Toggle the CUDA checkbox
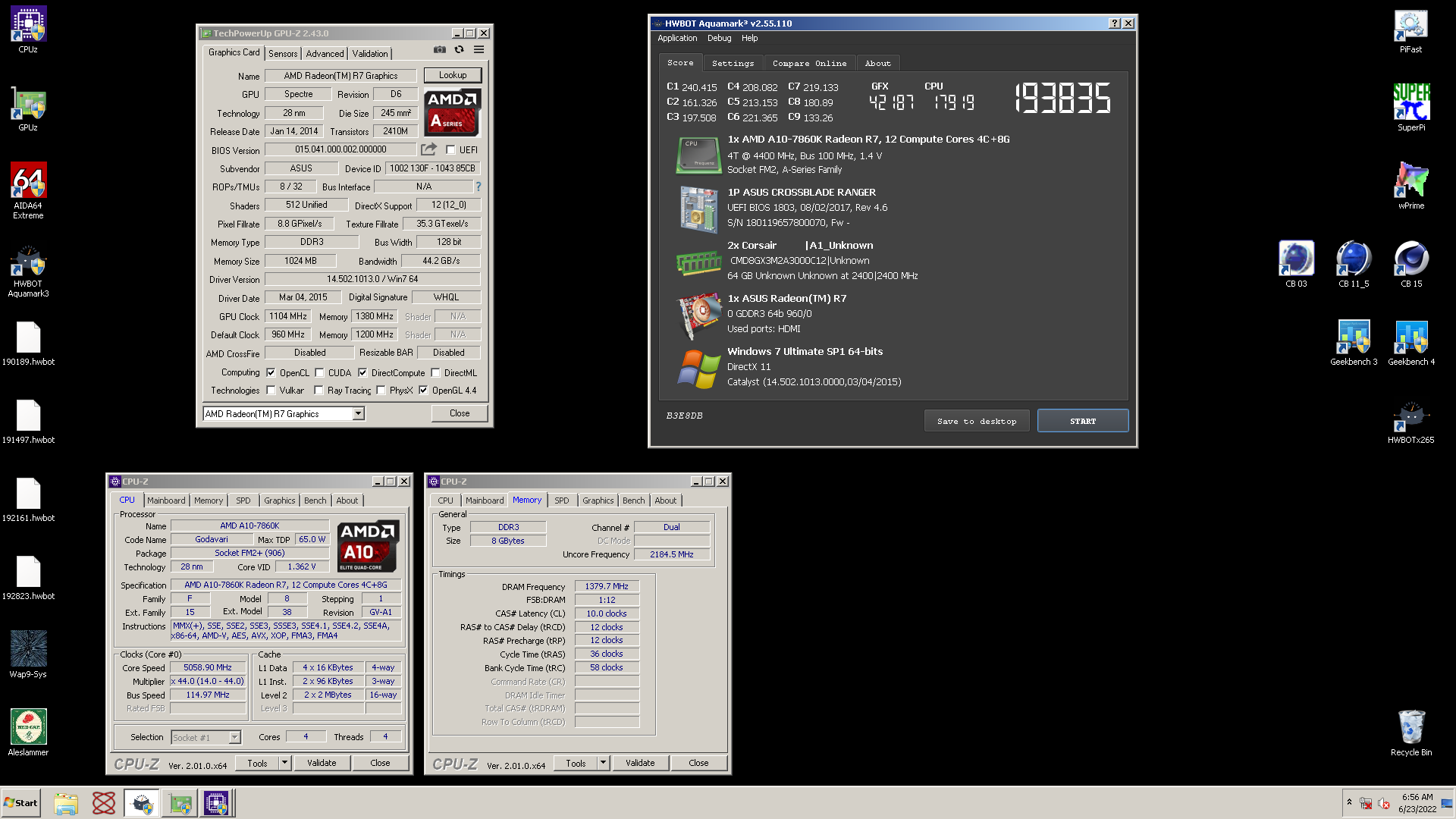Viewport: 1456px width, 819px height. pos(319,373)
